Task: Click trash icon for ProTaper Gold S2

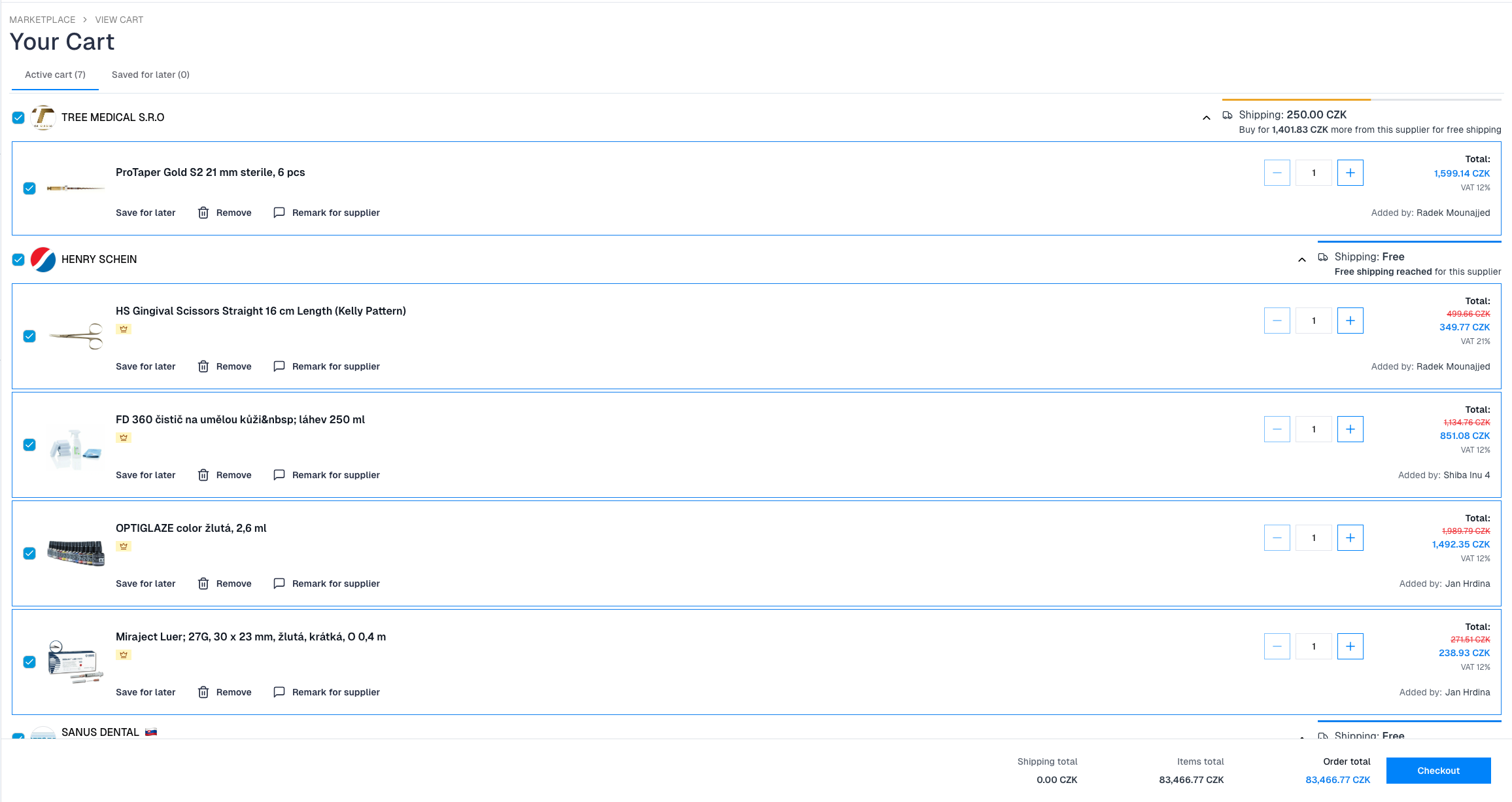Action: pos(203,213)
